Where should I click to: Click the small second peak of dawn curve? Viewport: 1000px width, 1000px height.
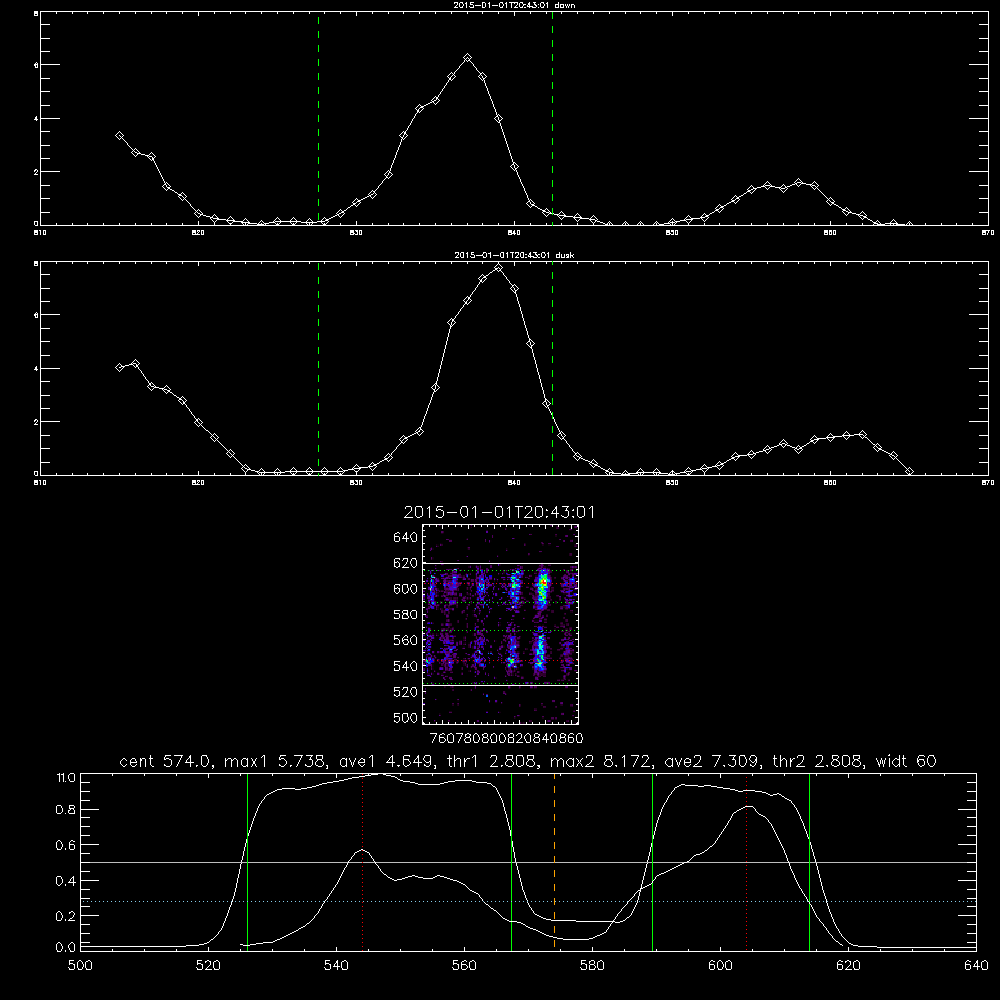coord(799,182)
